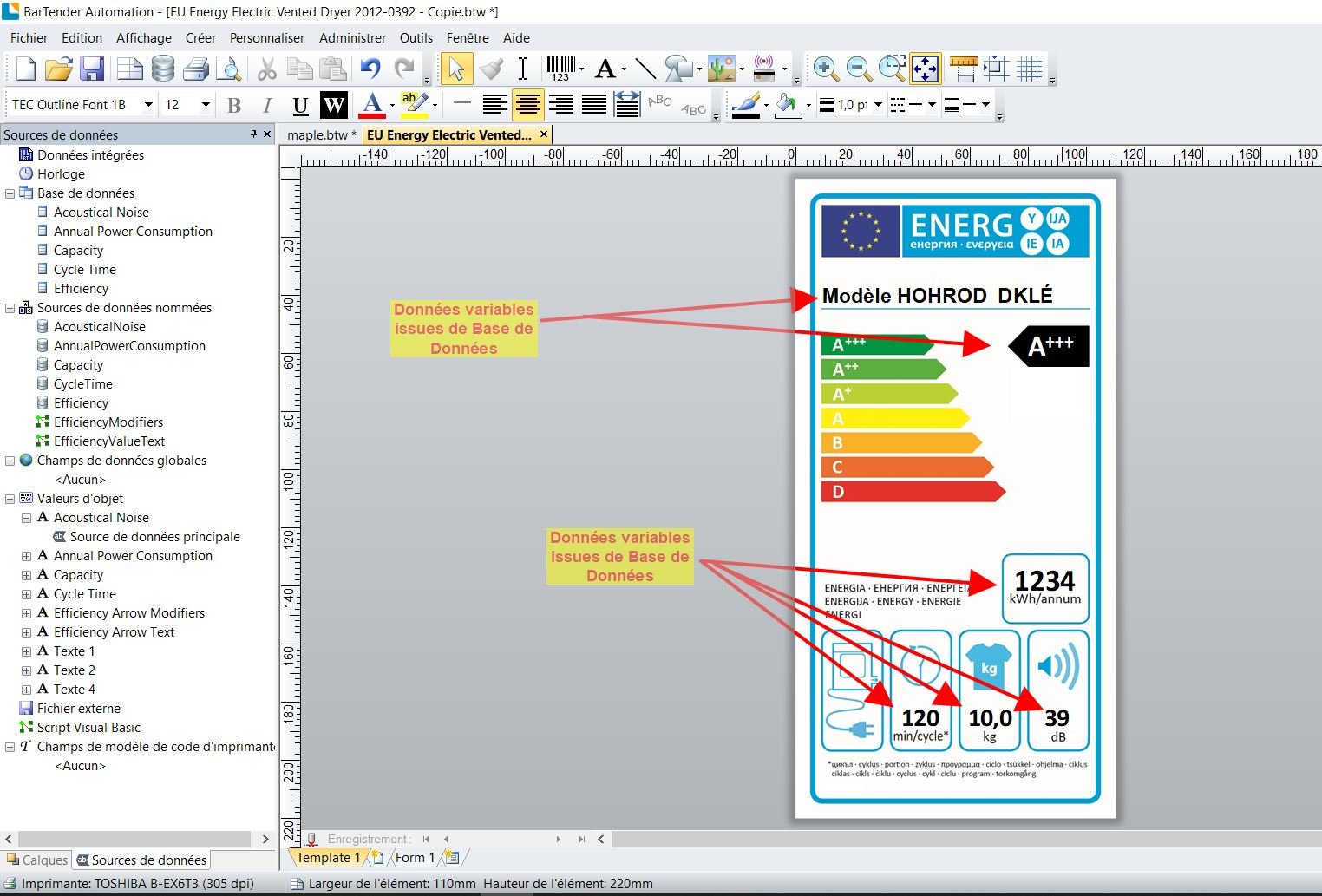This screenshot has height=896, width=1322.
Task: Zoom out of the label
Action: [858, 69]
